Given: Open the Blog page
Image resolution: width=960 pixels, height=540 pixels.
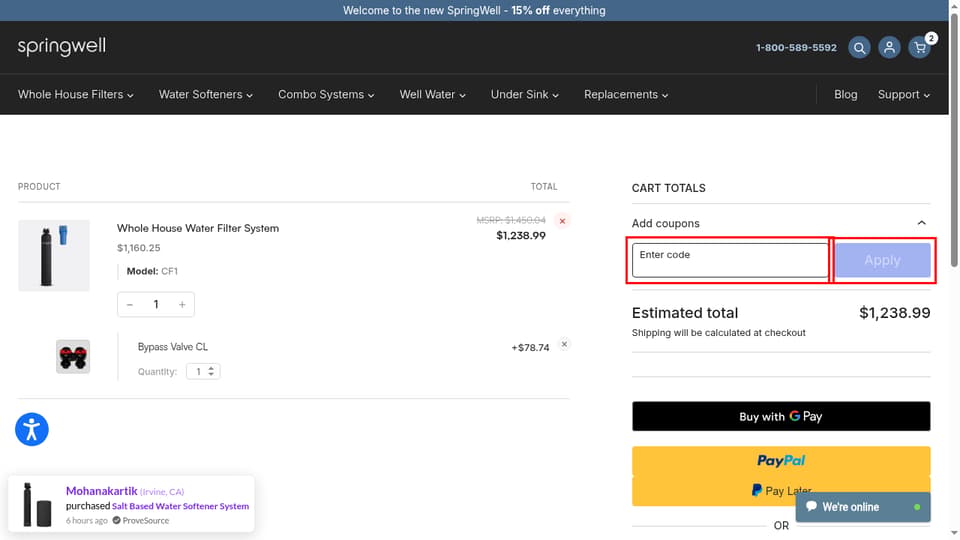Looking at the screenshot, I should point(846,94).
